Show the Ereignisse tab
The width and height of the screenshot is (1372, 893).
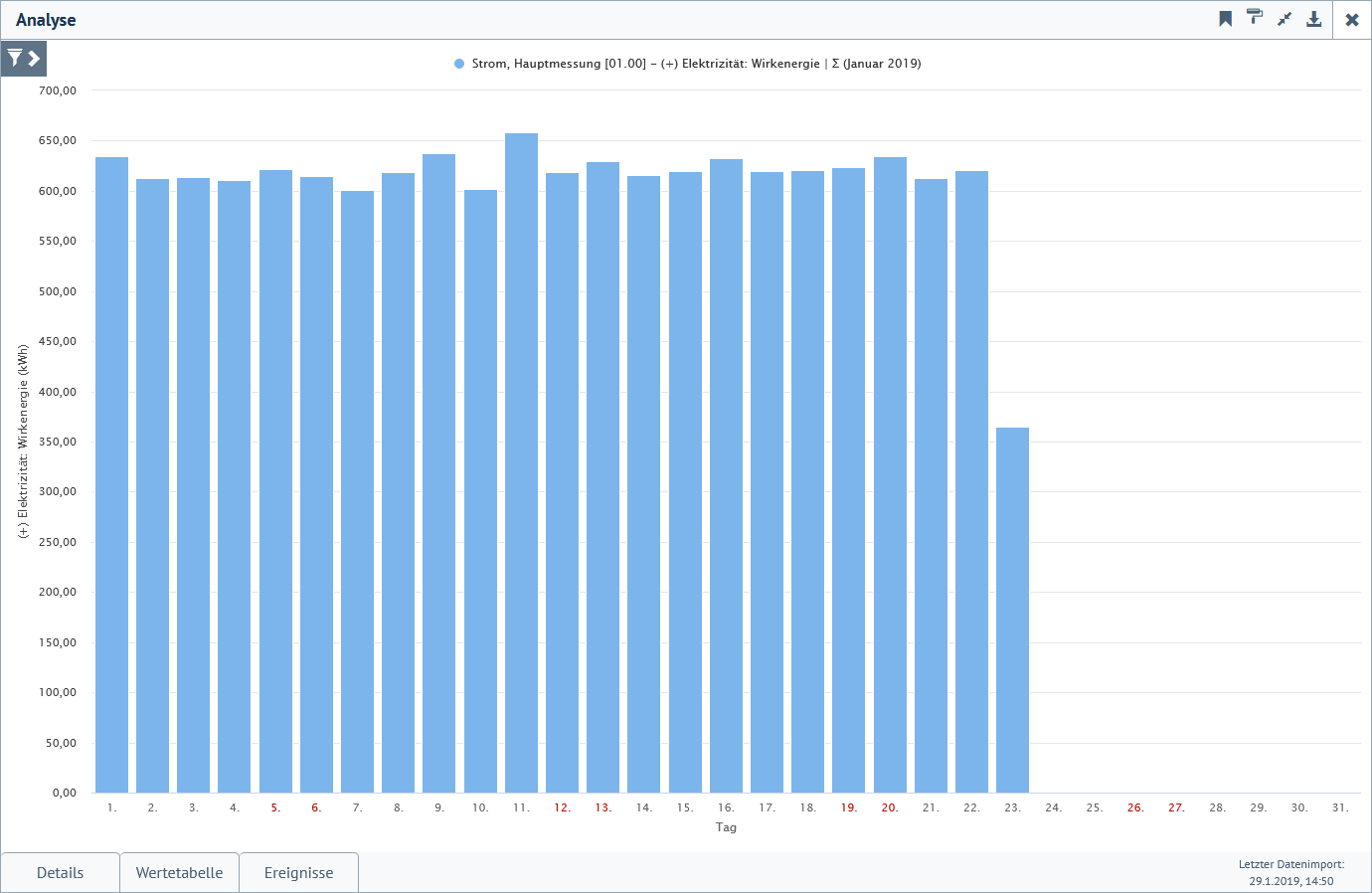tap(298, 873)
